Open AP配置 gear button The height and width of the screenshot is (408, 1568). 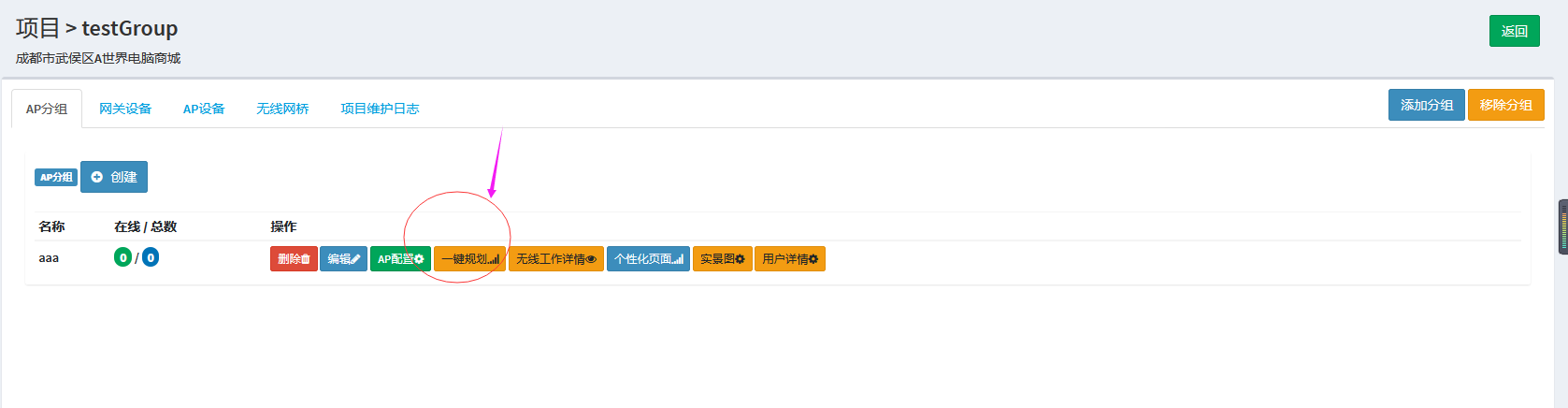[400, 259]
